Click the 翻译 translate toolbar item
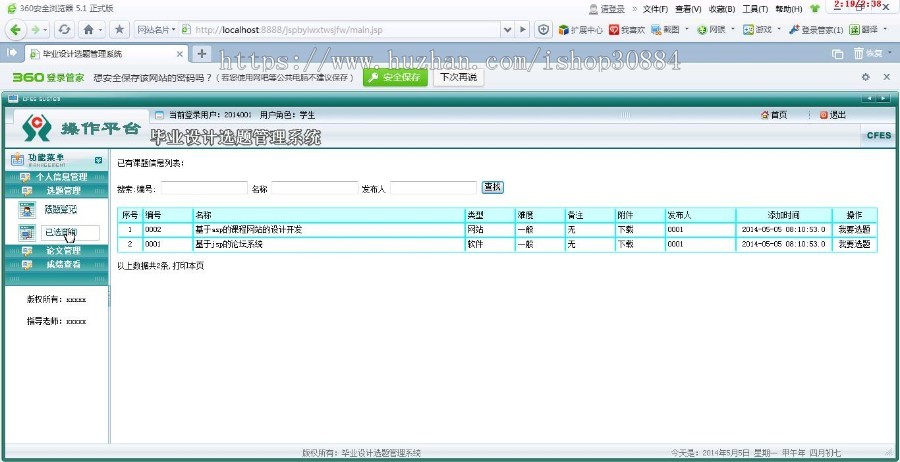This screenshot has width=900, height=462. coord(864,30)
